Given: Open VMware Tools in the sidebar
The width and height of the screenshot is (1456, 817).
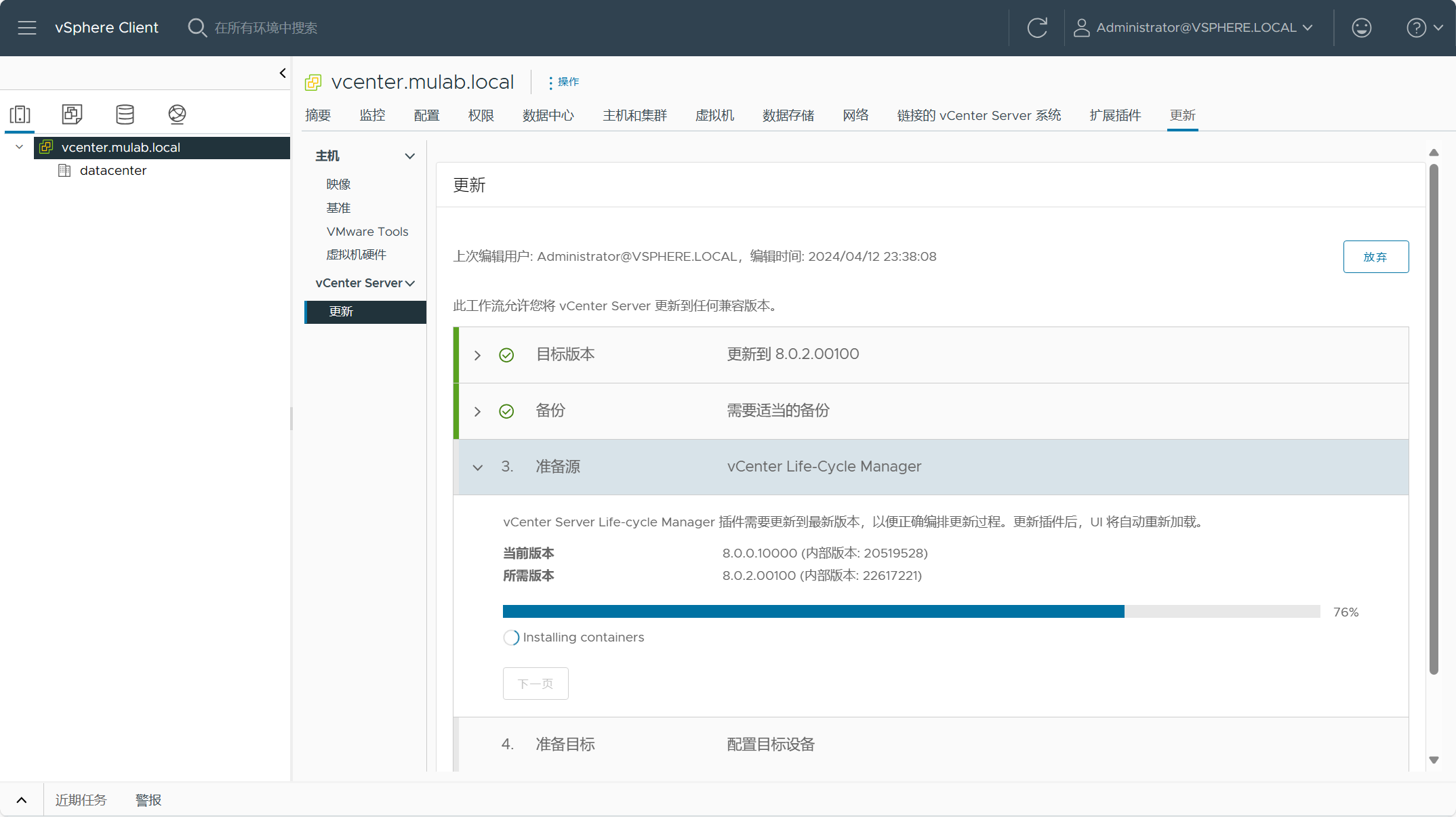Looking at the screenshot, I should [367, 232].
